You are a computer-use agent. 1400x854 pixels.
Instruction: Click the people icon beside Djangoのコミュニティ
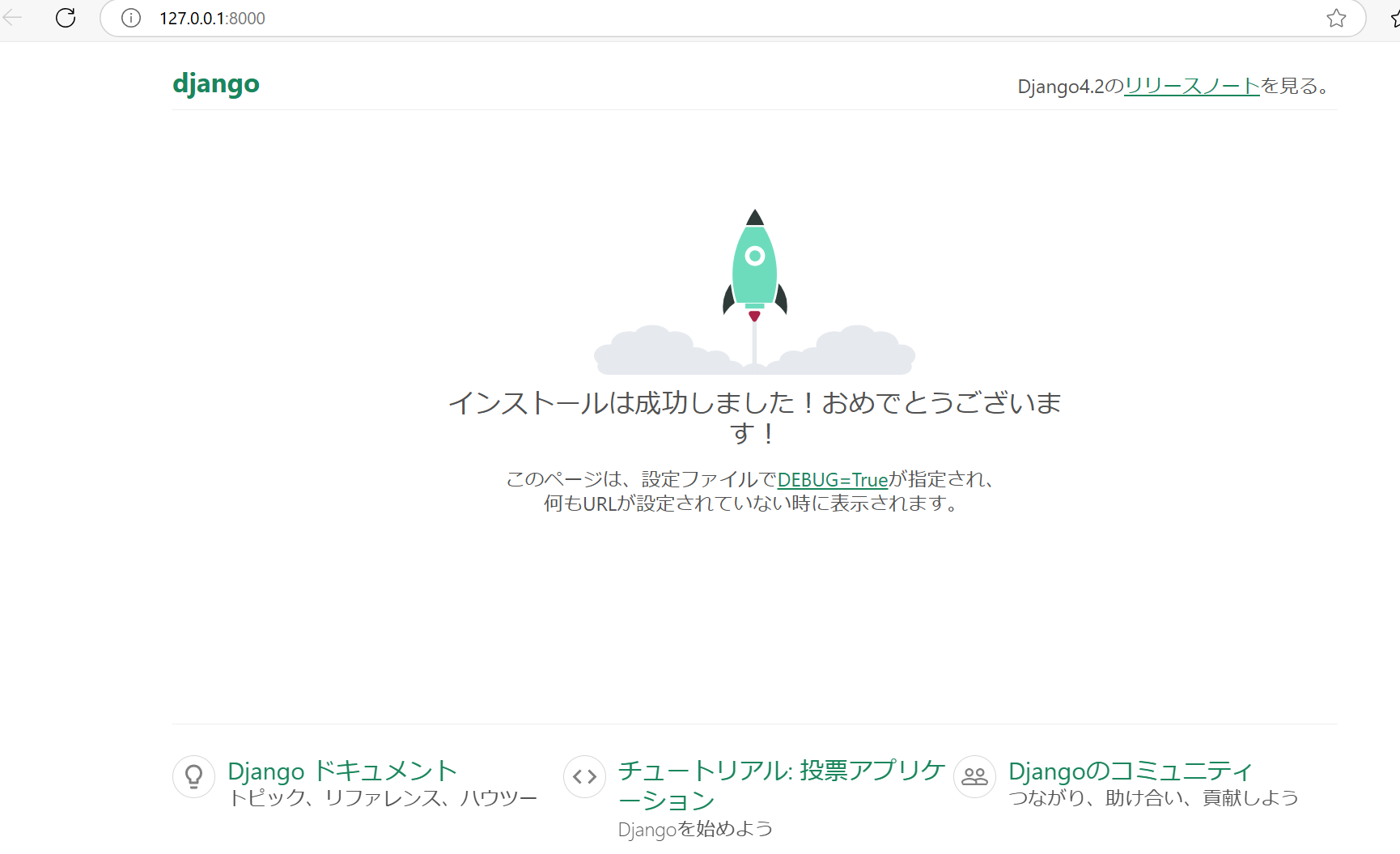tap(974, 776)
